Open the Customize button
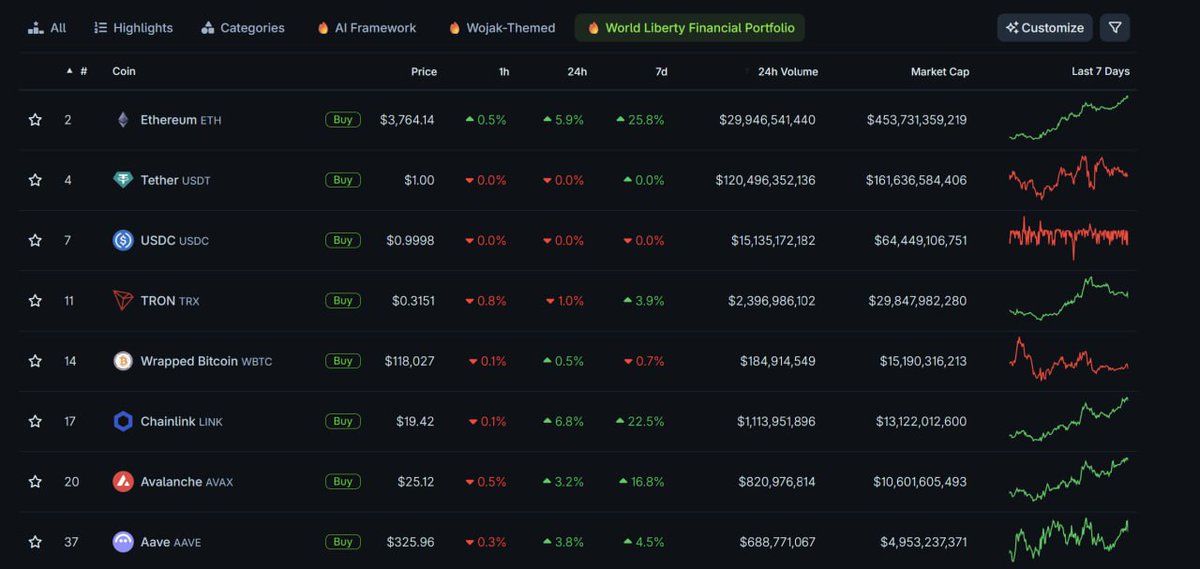The height and width of the screenshot is (569, 1200). click(1044, 28)
